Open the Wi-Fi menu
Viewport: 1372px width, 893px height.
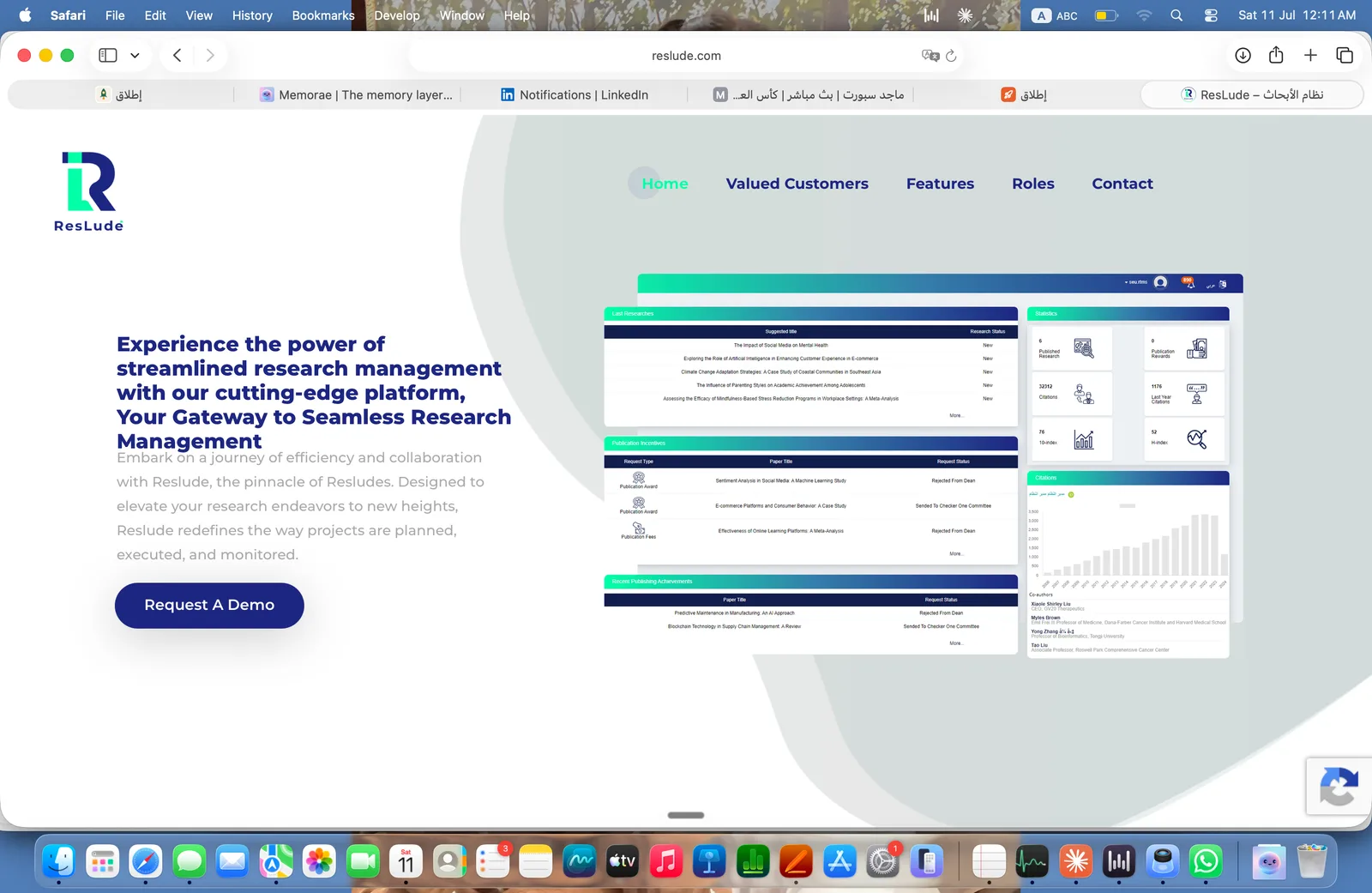[x=1144, y=15]
